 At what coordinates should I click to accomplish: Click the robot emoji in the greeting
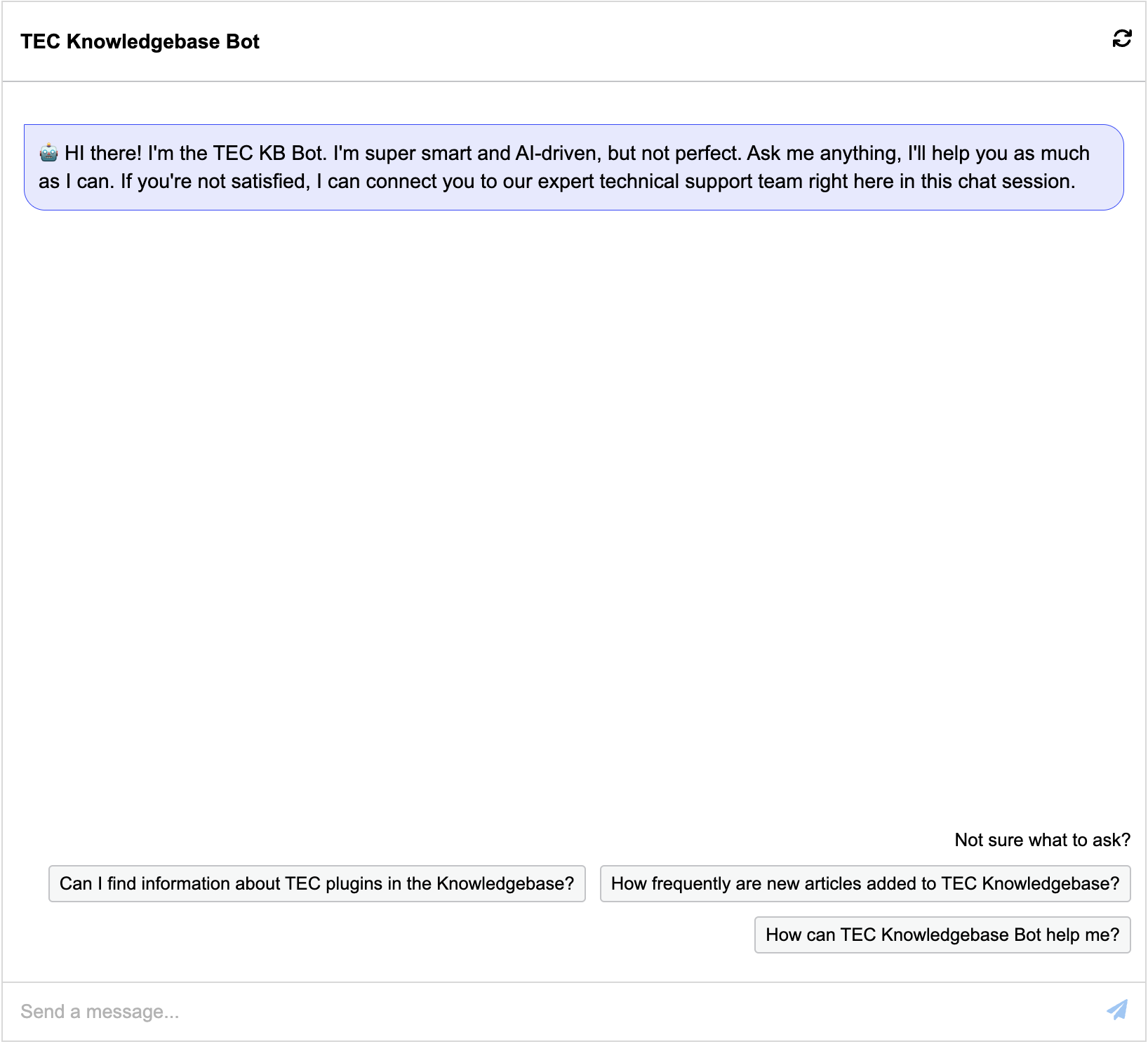pos(48,152)
